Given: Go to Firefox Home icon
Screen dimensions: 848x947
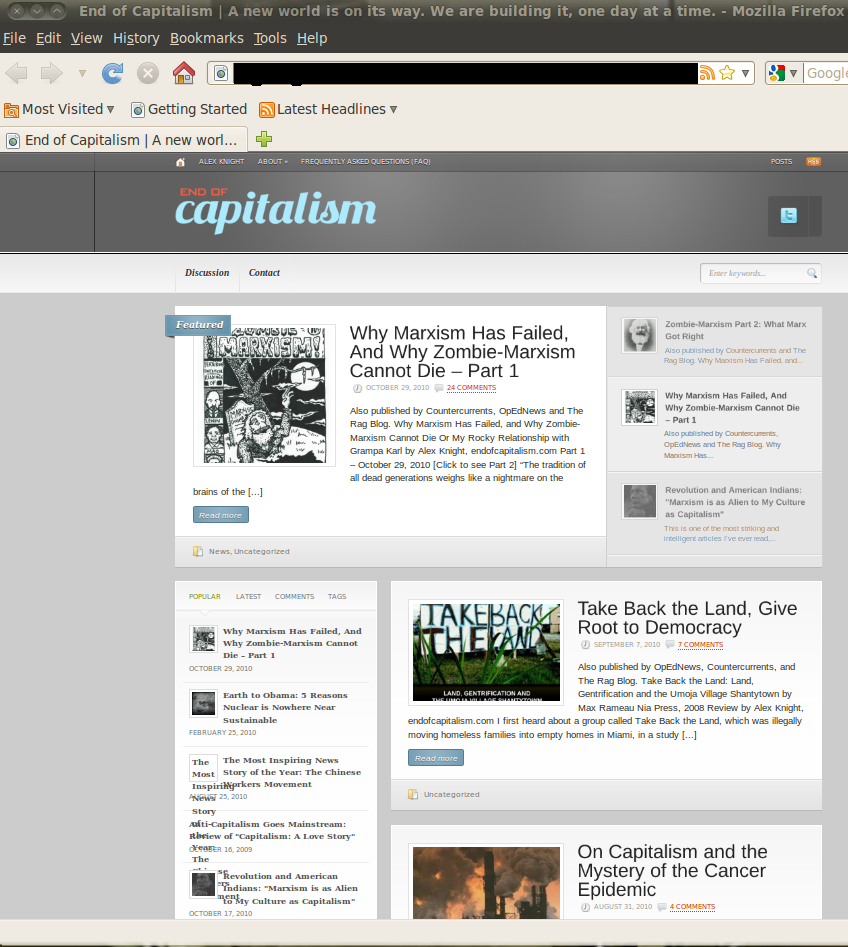Looking at the screenshot, I should click(183, 73).
